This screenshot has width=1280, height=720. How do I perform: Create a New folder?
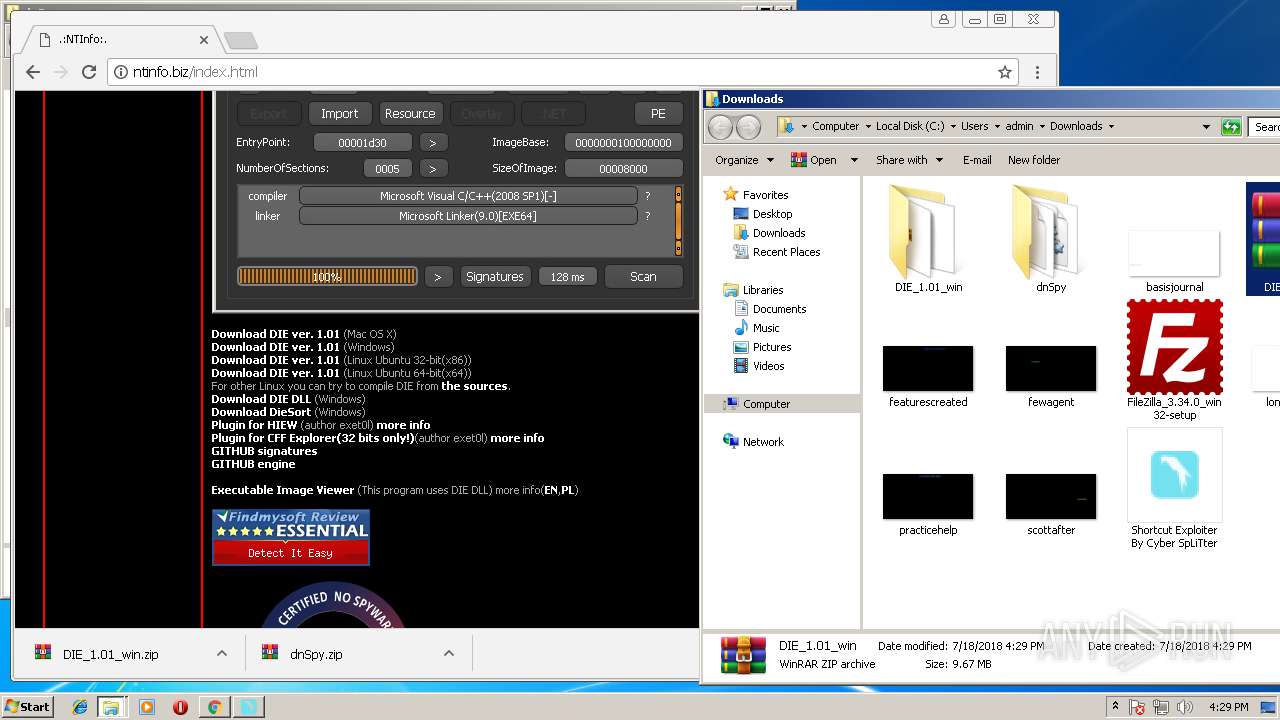(x=1034, y=160)
